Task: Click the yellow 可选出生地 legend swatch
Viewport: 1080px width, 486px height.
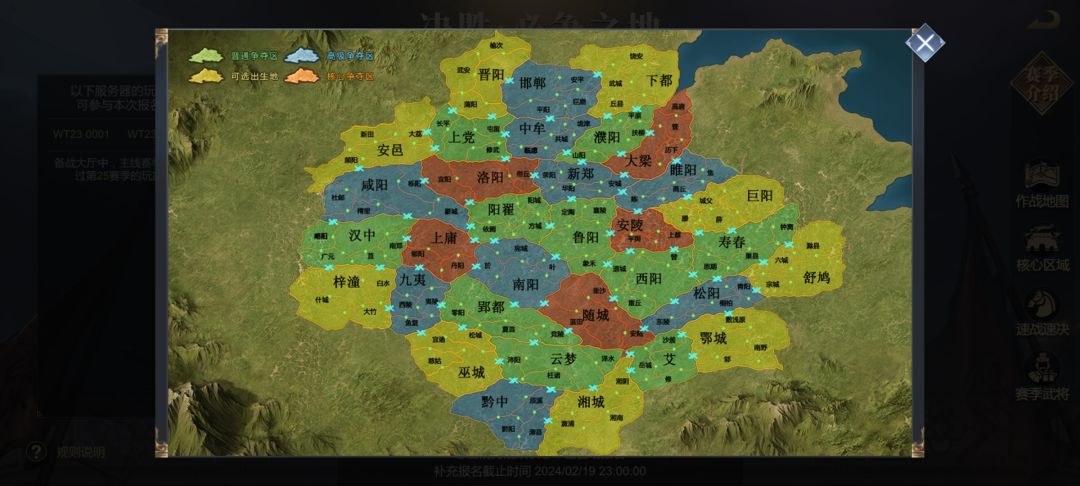Action: point(207,76)
